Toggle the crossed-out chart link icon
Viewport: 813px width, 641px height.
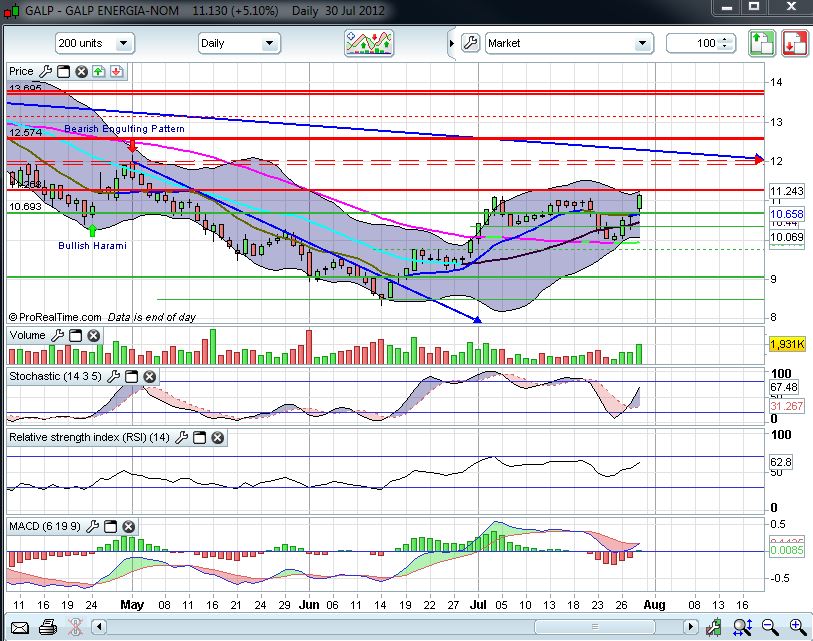pyautogui.click(x=76, y=628)
